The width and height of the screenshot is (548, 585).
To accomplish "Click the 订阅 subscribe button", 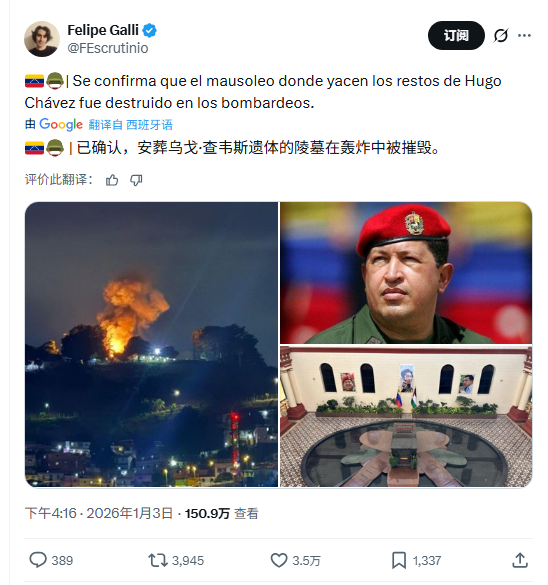I will coord(456,35).
